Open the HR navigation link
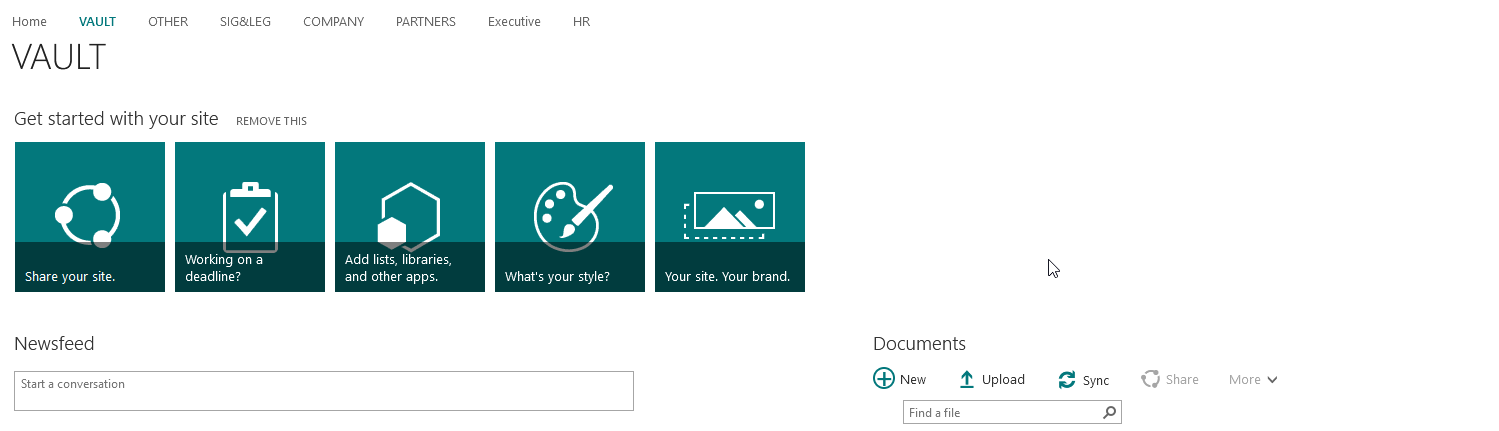The image size is (1499, 431). (x=581, y=21)
